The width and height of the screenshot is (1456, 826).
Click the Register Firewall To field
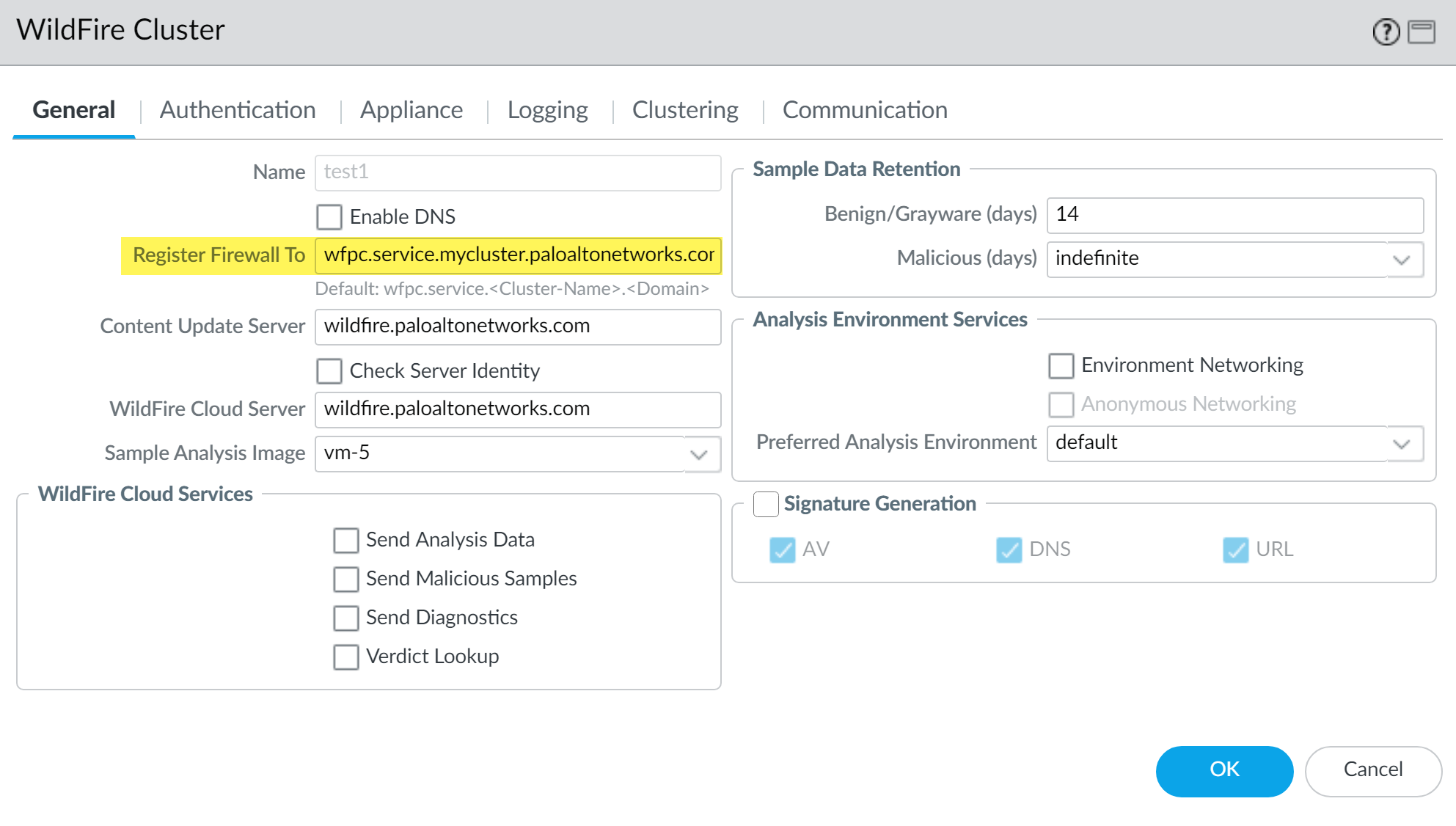[x=518, y=255]
